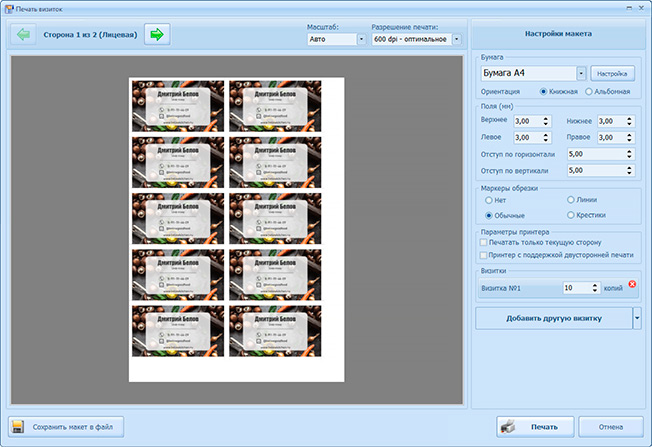Click the printer icon on Печать button
This screenshot has width=652, height=447.
pos(510,426)
